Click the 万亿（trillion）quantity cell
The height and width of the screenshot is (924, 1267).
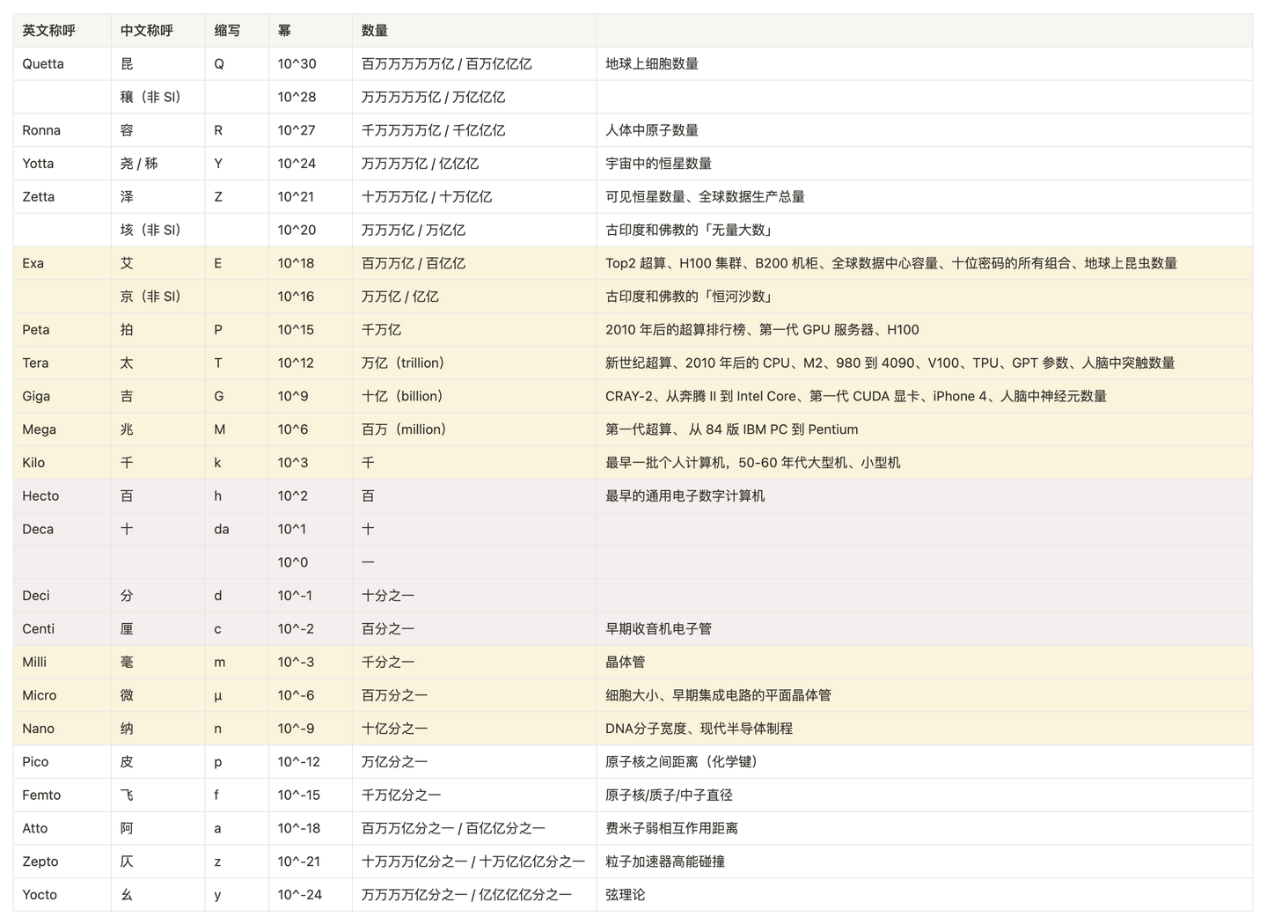474,363
